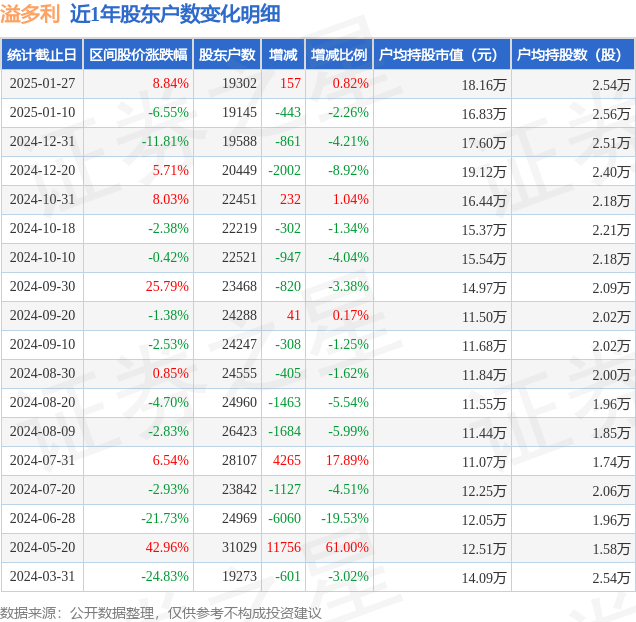Select the date cell 2024-03-31
The height and width of the screenshot is (622, 636).
[x=43, y=577]
